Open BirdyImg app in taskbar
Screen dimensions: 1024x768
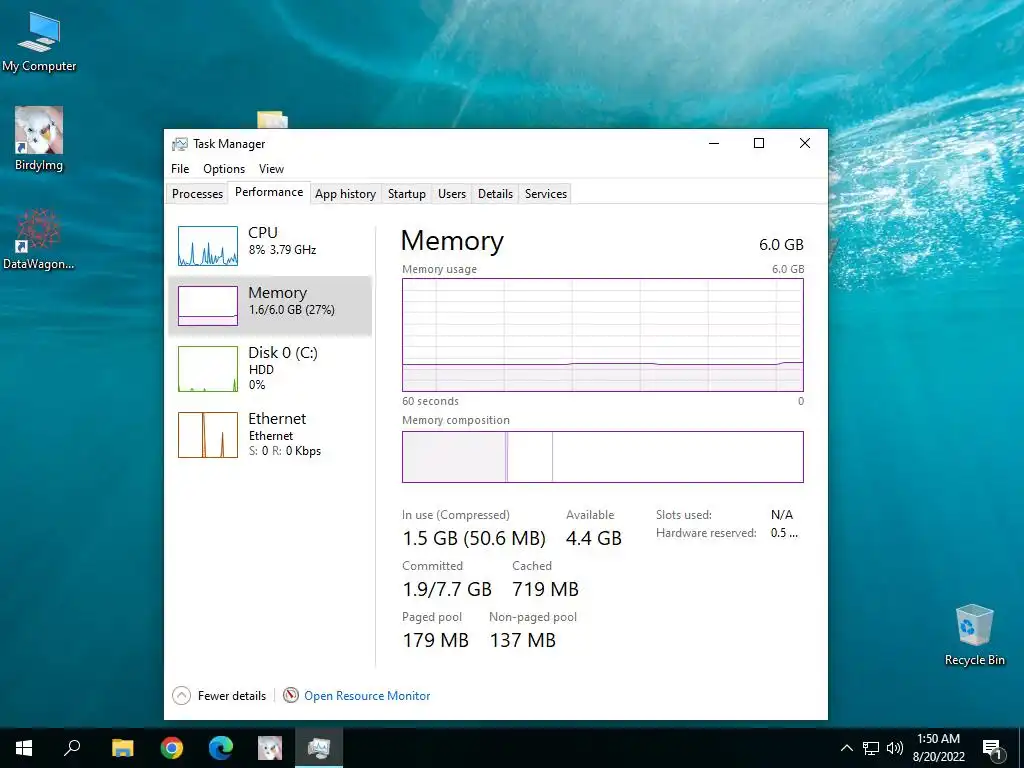click(270, 748)
